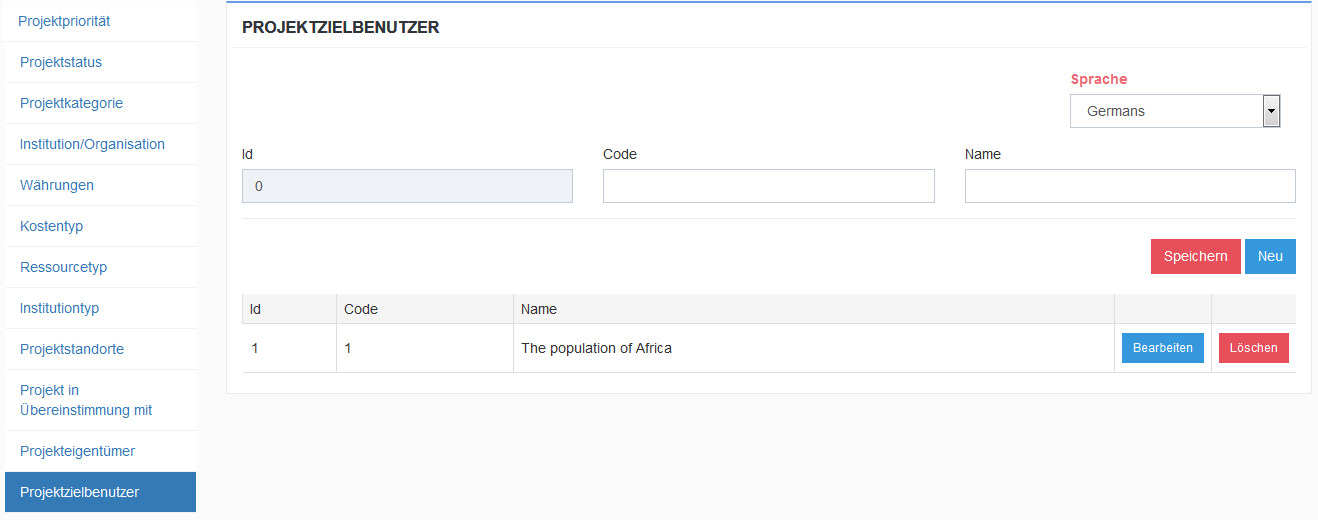Go to Projektstandorte
The width and height of the screenshot is (1318, 520).
point(72,349)
